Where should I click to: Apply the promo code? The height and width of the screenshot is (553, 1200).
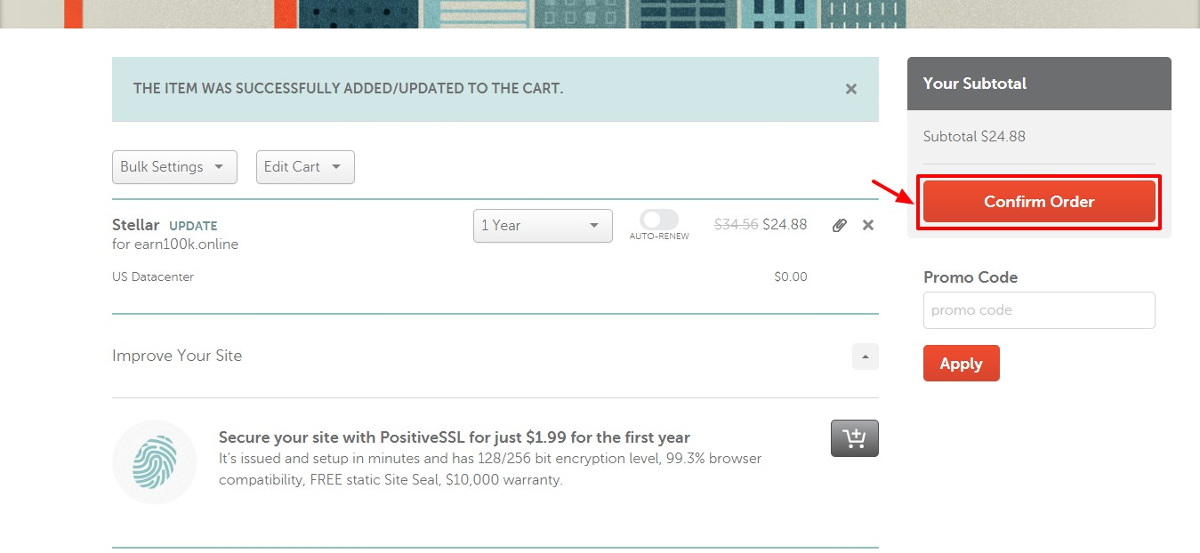[x=961, y=363]
